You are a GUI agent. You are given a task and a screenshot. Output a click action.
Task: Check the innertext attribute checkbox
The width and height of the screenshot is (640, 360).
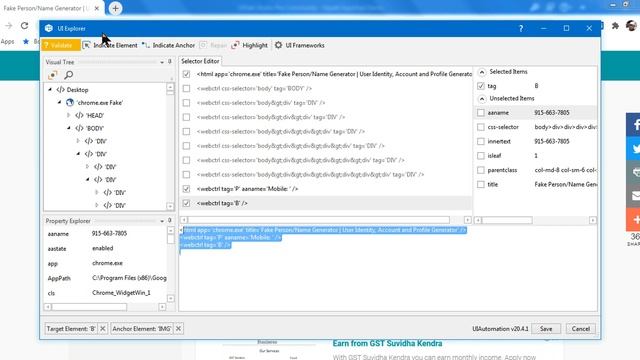coord(481,142)
